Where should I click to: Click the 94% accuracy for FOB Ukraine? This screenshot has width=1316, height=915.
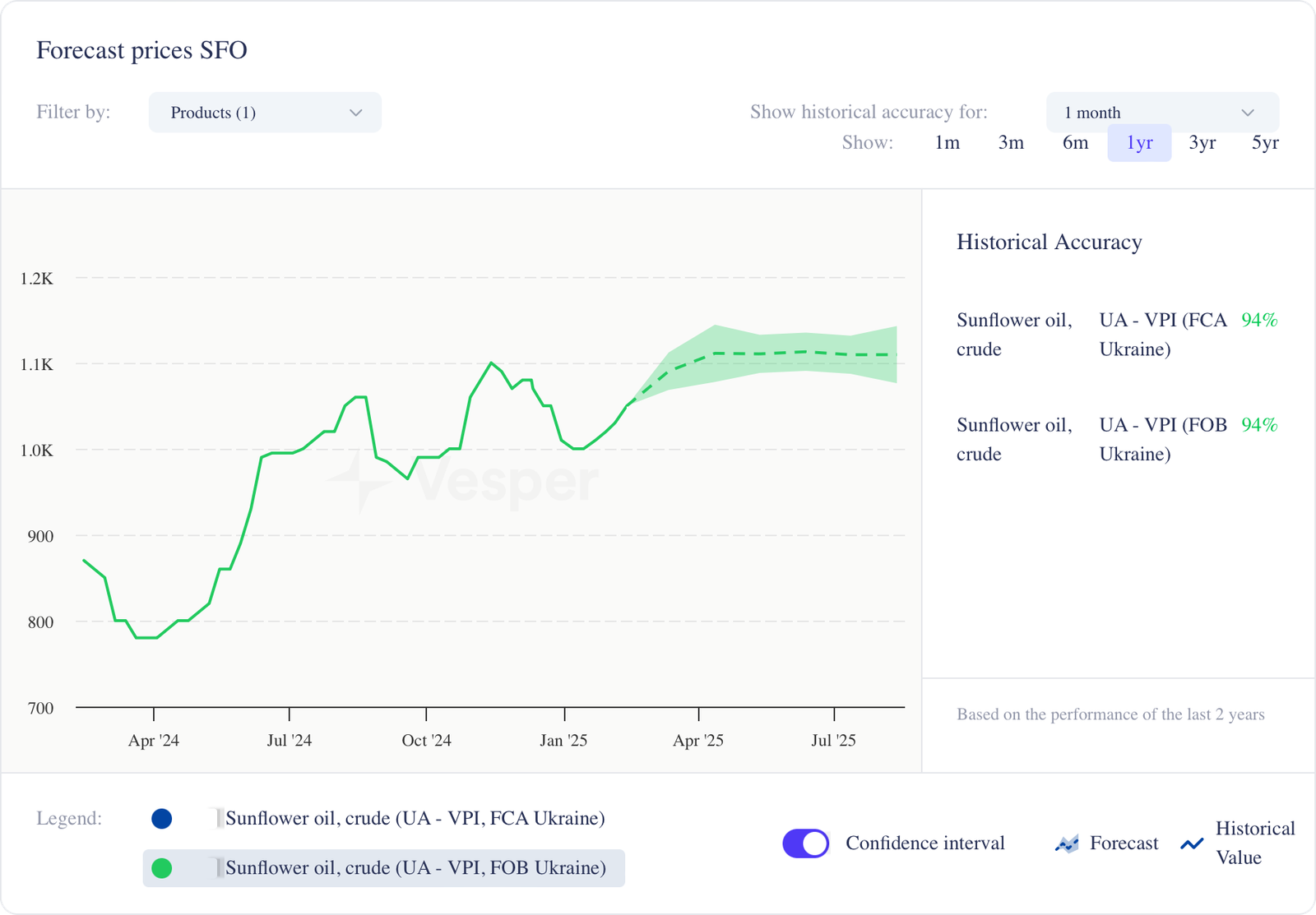point(1259,425)
